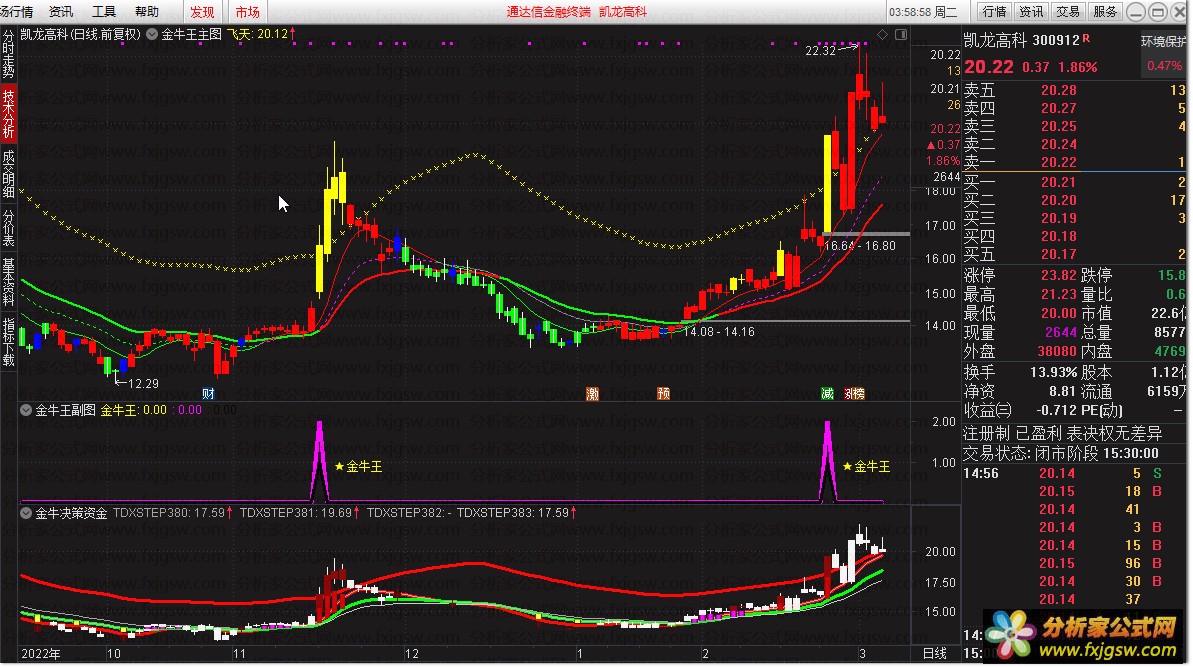The image size is (1193, 667).
Task: Click the 服务 button
Action: pyautogui.click(x=1105, y=11)
